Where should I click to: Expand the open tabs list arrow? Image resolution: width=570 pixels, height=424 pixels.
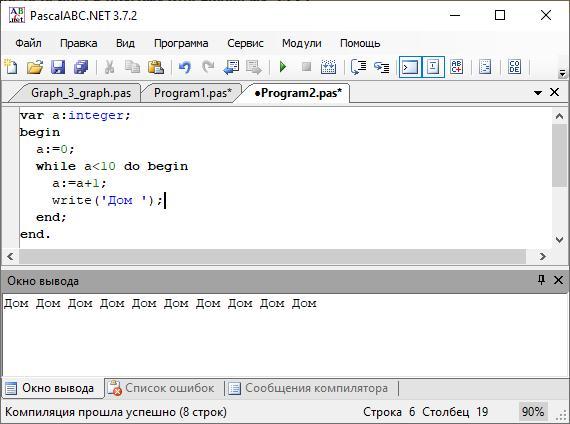[538, 93]
